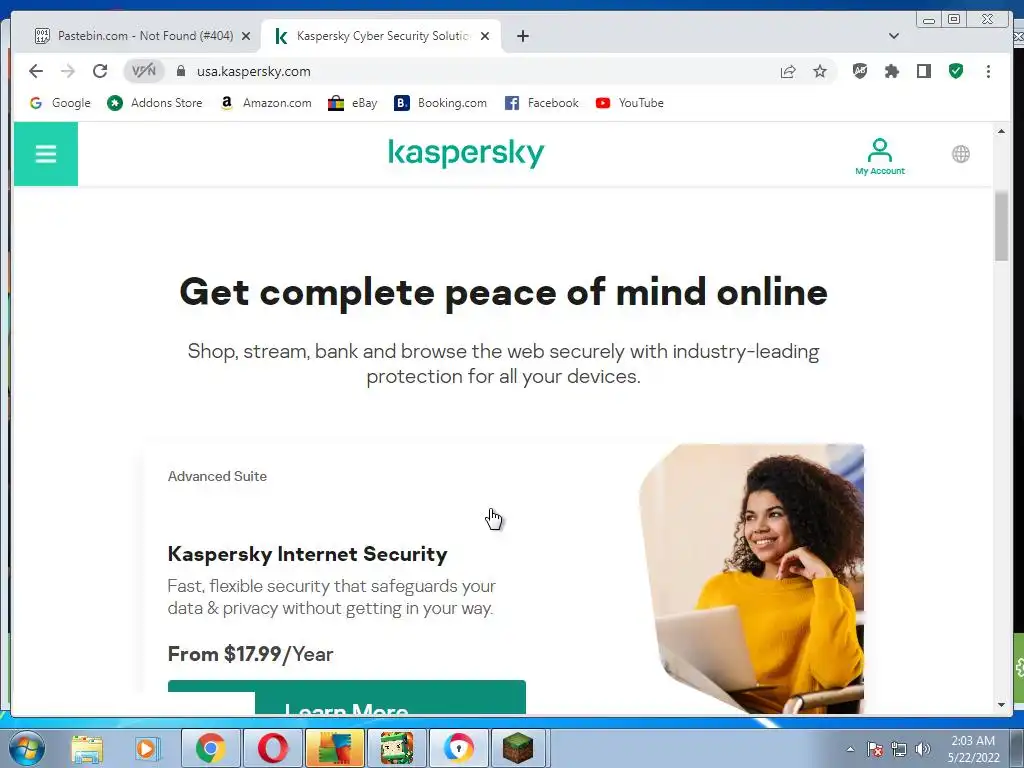The width and height of the screenshot is (1024, 768).
Task: Open the Amazon.com bookmark
Action: point(266,103)
